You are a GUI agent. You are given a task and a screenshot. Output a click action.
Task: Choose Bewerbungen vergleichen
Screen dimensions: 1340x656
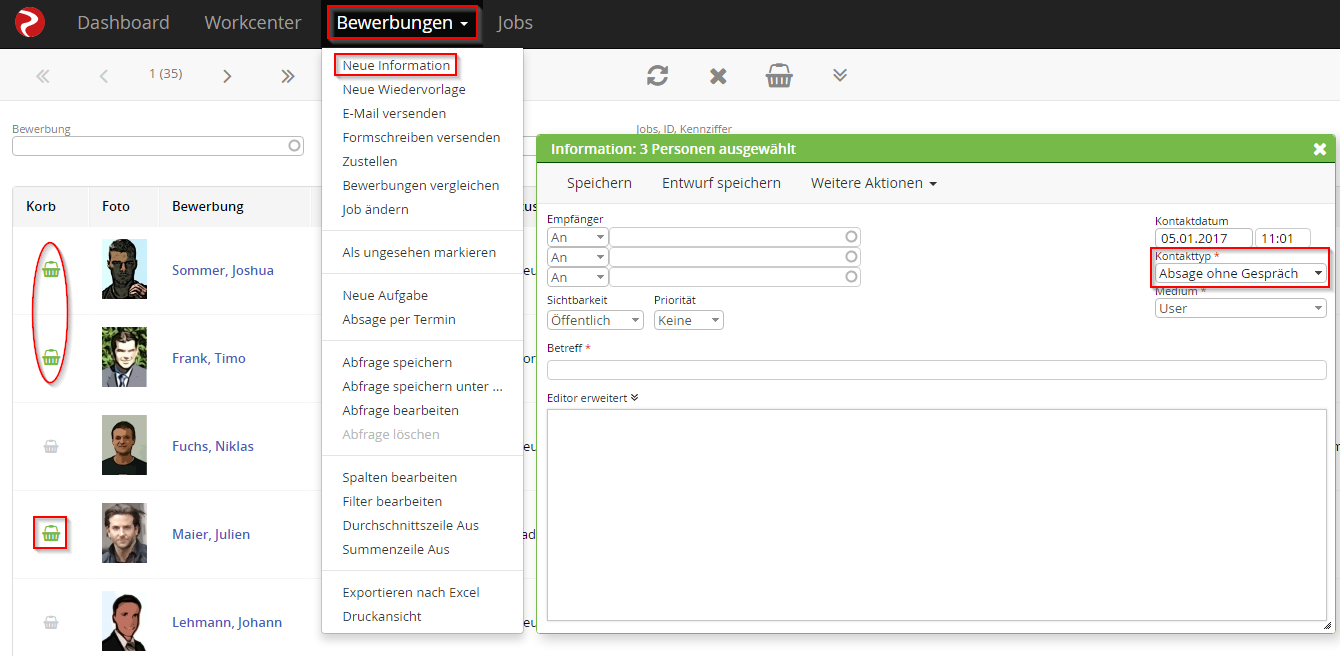point(421,185)
